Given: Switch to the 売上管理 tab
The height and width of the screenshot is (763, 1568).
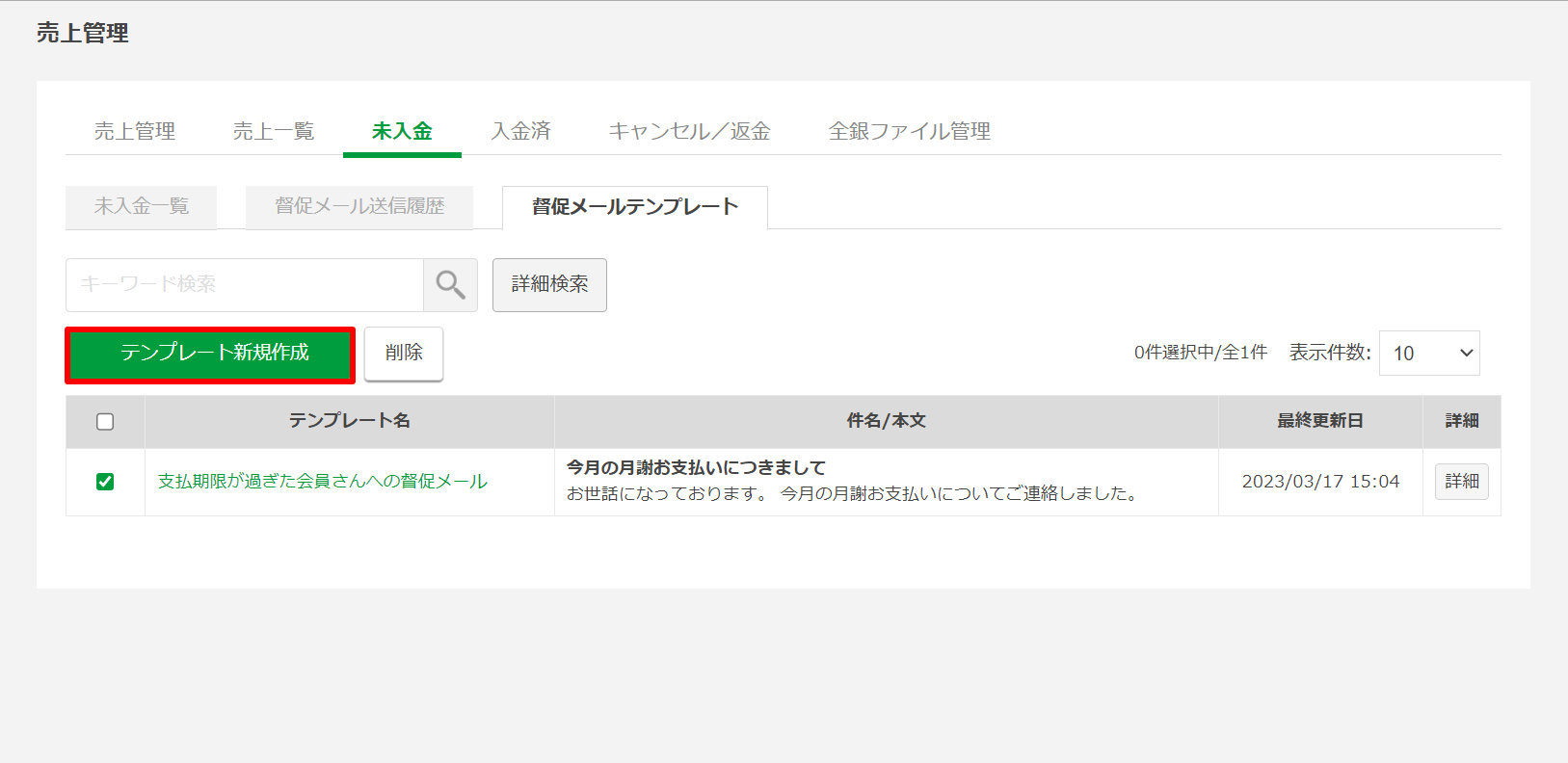Looking at the screenshot, I should [x=135, y=131].
